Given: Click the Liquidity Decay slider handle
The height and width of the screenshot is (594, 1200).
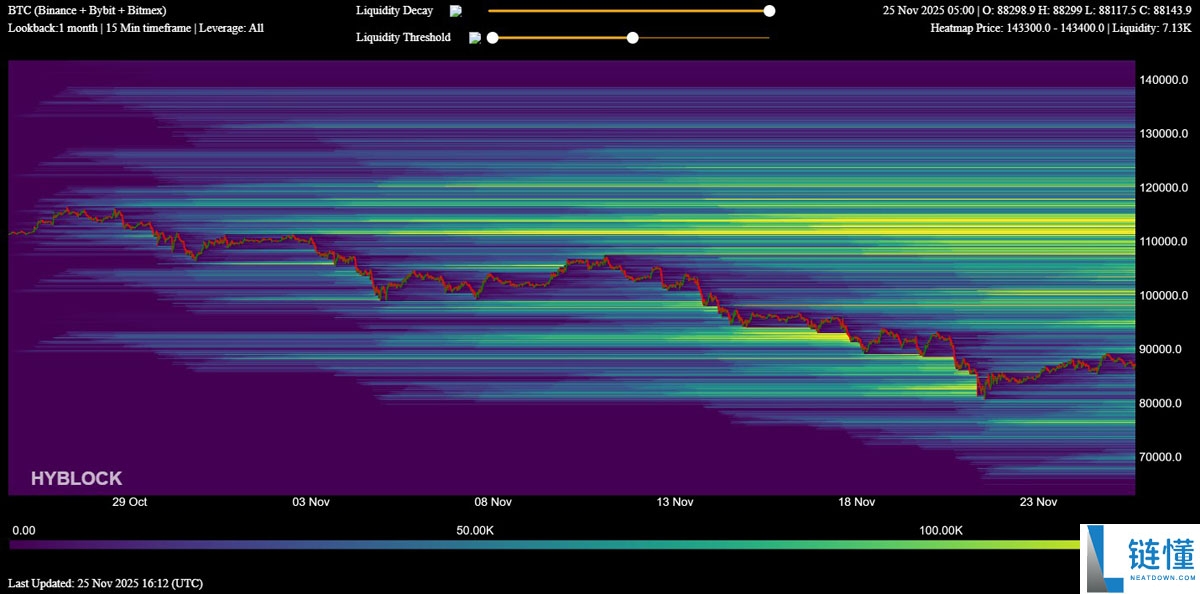Looking at the screenshot, I should [769, 11].
